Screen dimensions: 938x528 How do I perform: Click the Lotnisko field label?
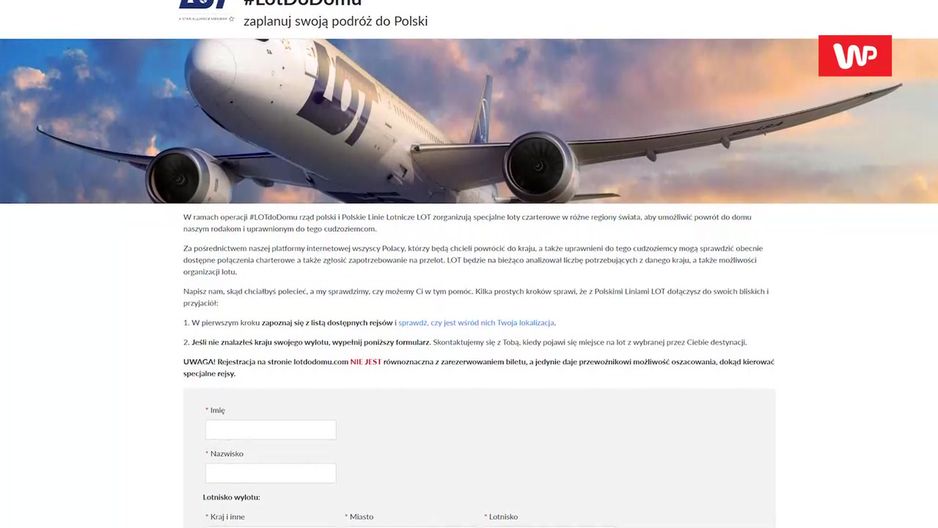(503, 517)
